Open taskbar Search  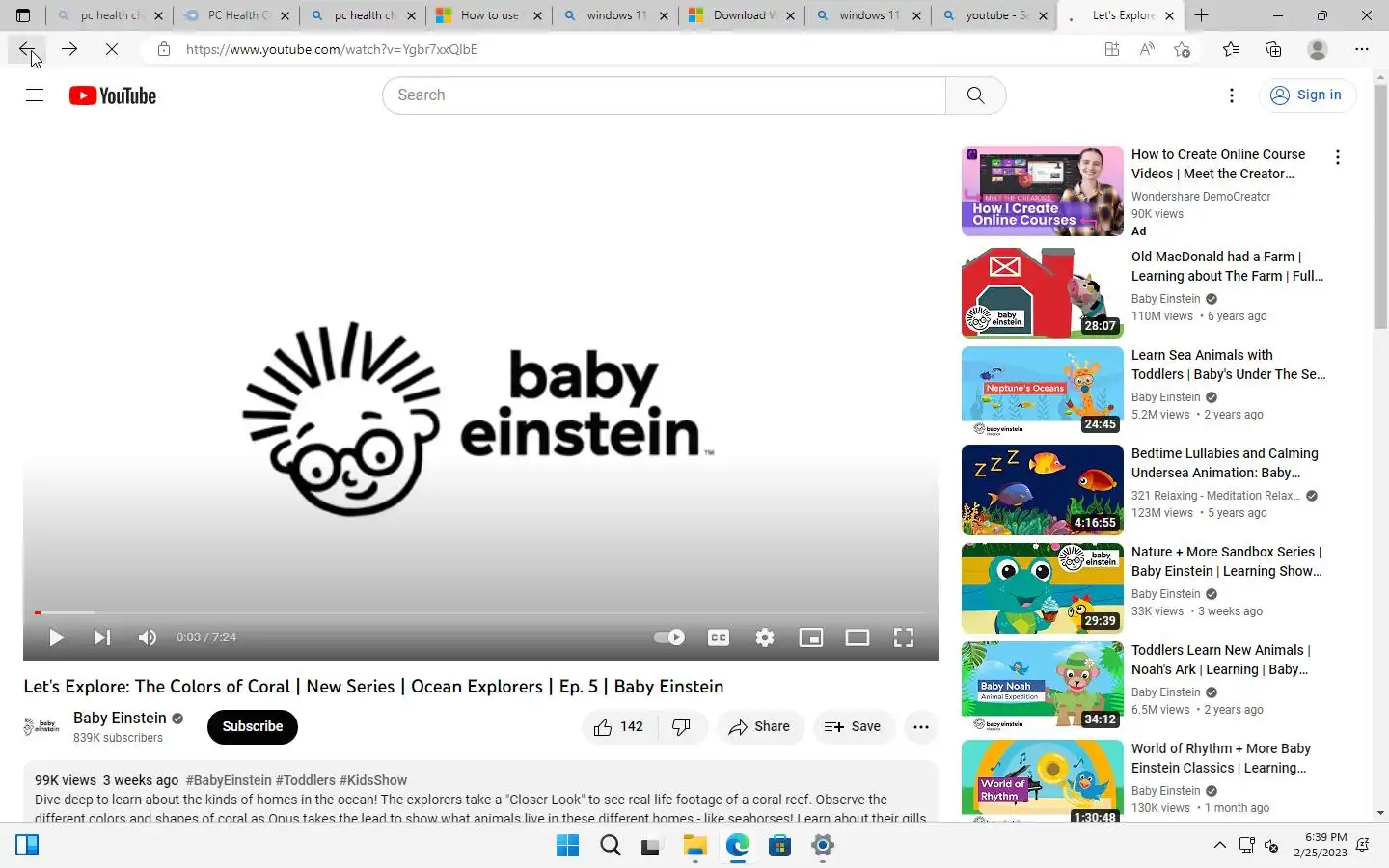tap(610, 846)
